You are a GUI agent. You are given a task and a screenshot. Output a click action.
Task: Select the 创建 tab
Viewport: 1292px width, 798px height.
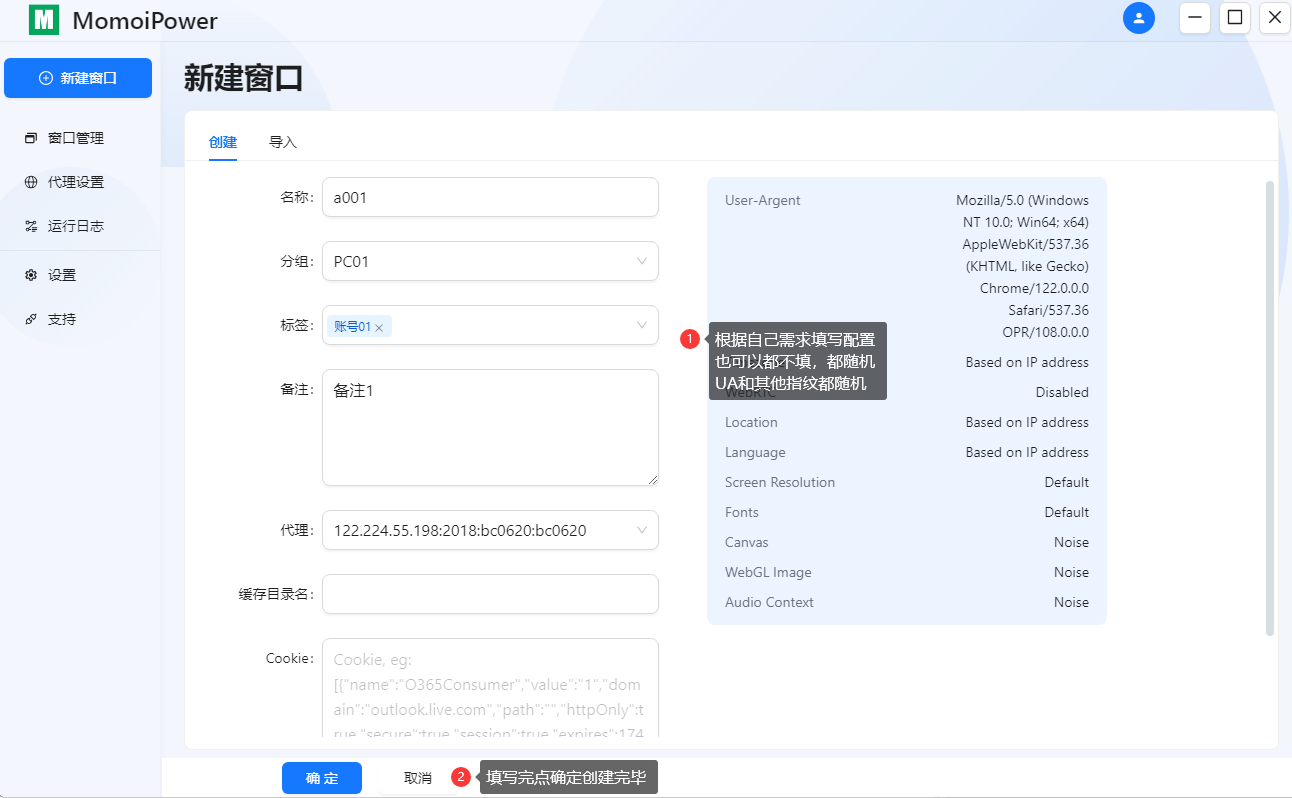pos(222,142)
